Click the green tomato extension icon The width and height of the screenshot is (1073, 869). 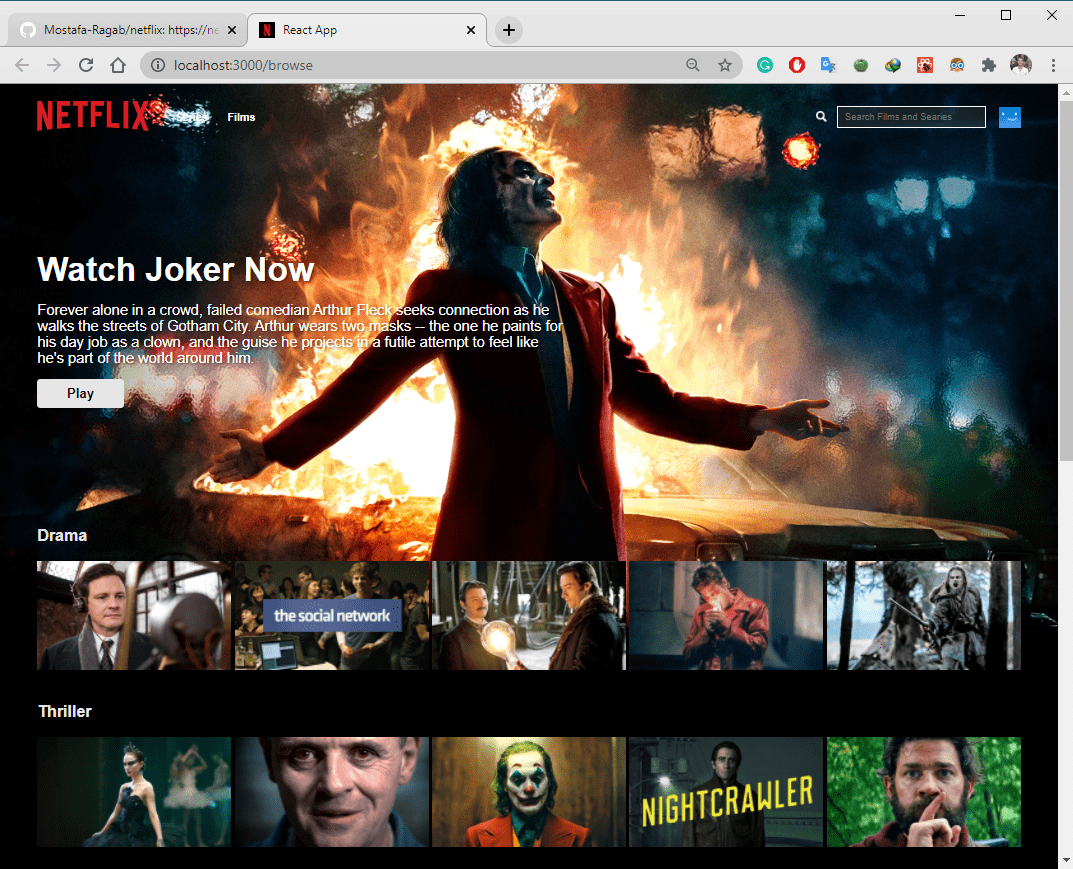(861, 65)
